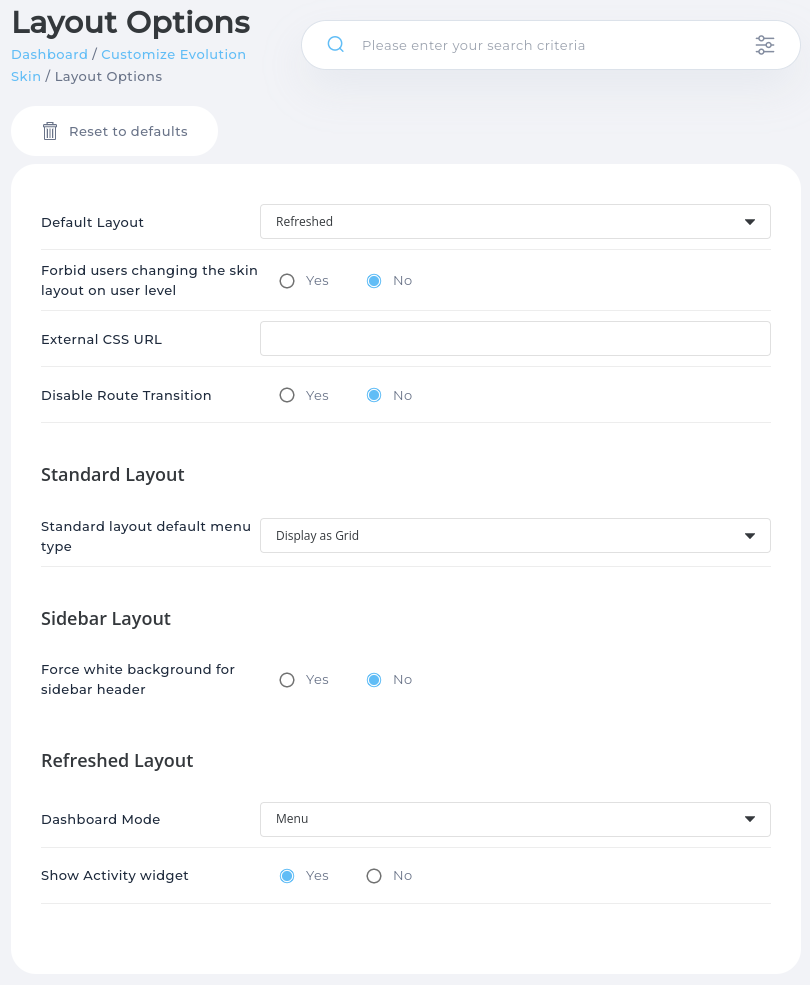Open the Default Layout dropdown showing Refreshed

pos(515,221)
